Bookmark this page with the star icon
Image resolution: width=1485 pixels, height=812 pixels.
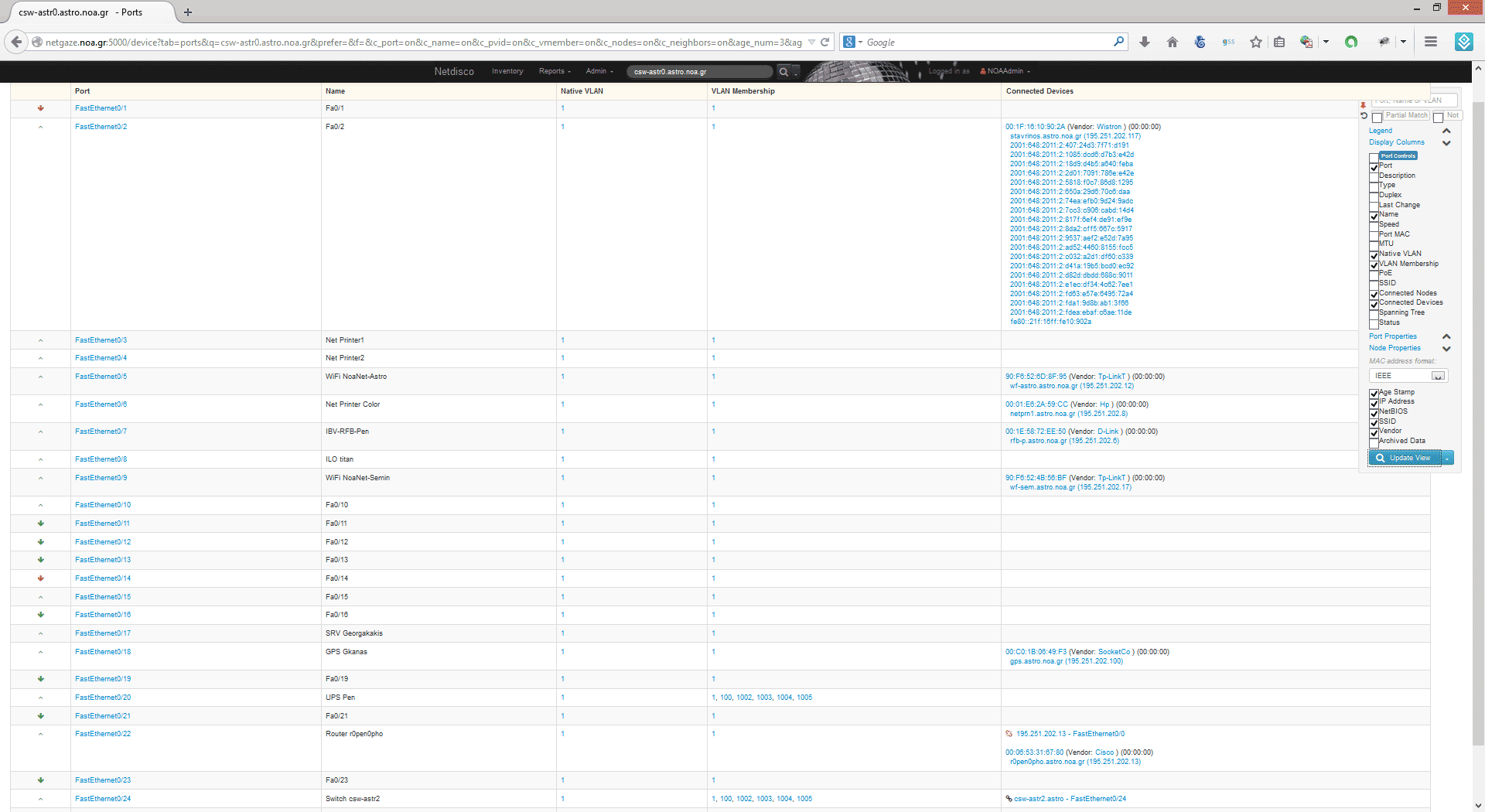click(1256, 43)
